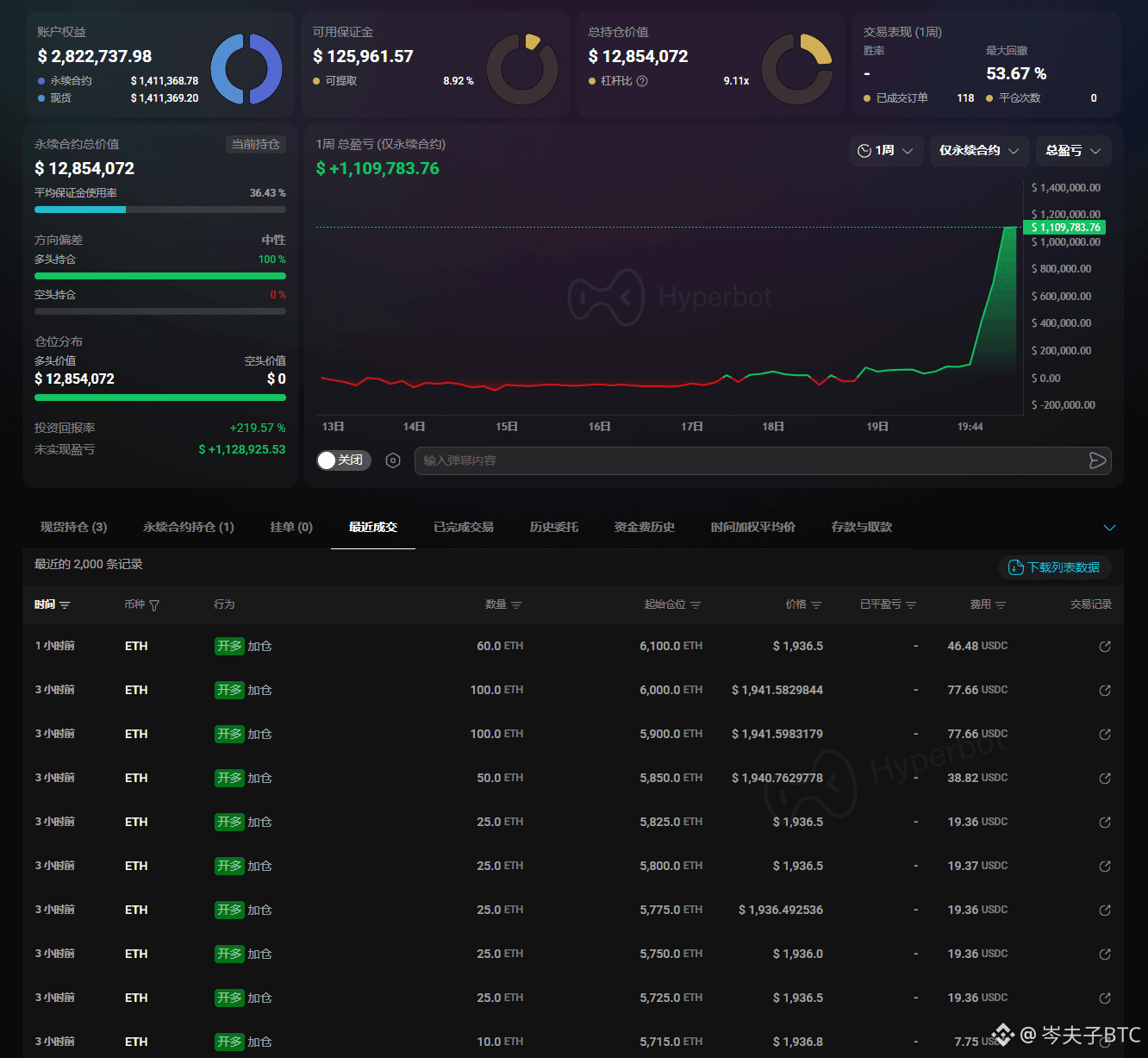Screen dimensions: 1148x1058
Task: Click the filter funnel icon beside 币种
Action: (x=154, y=605)
